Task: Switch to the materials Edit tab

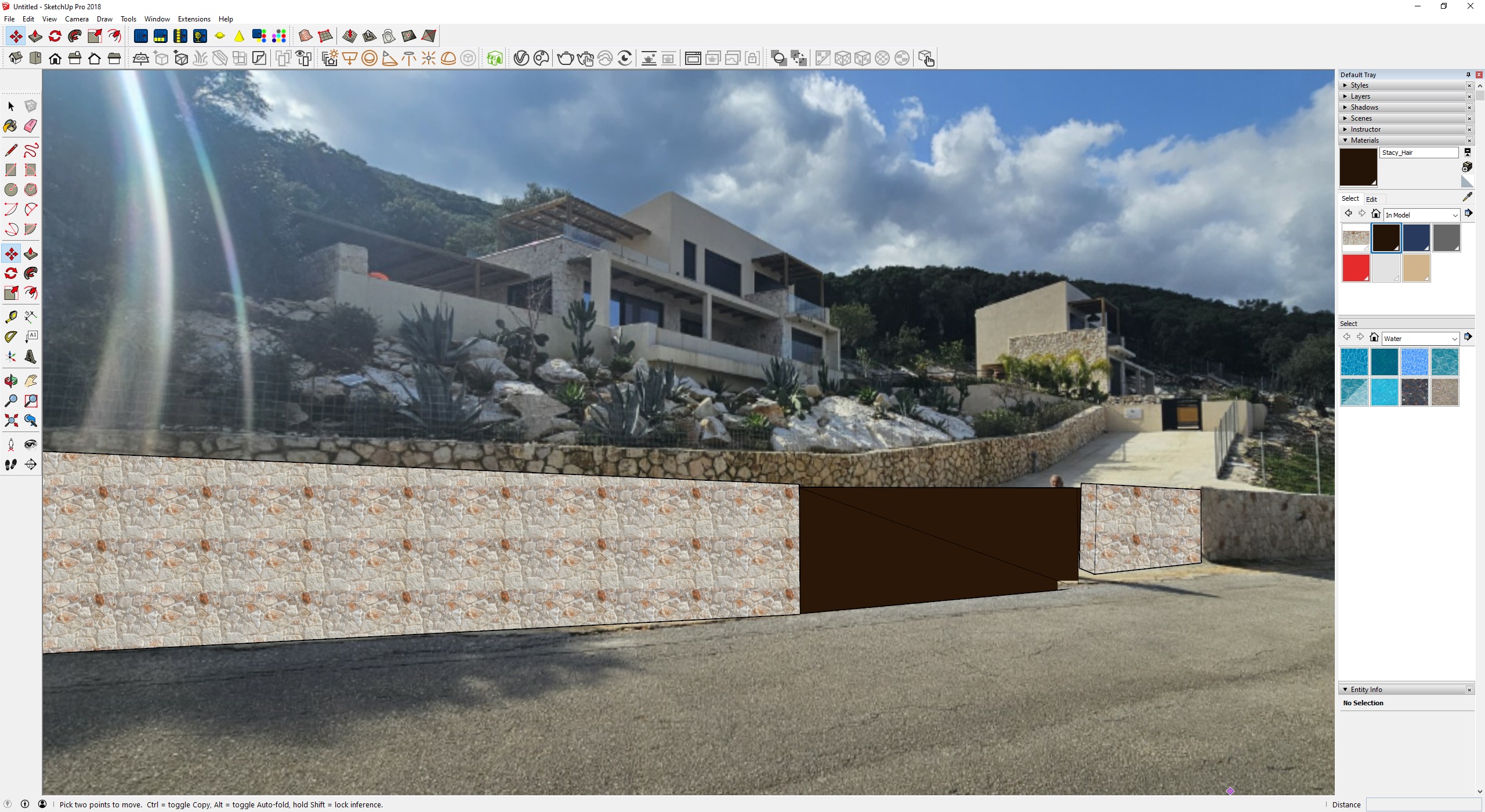Action: click(x=1371, y=199)
